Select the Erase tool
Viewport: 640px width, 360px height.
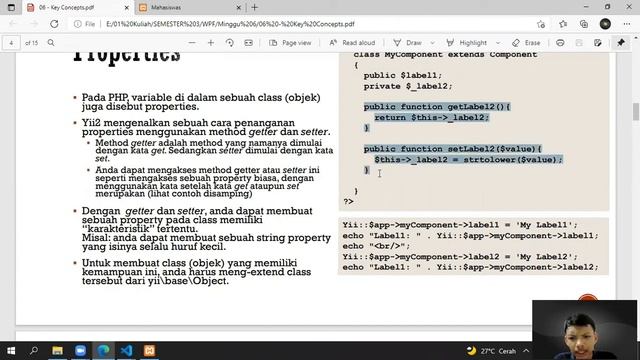(x=526, y=42)
